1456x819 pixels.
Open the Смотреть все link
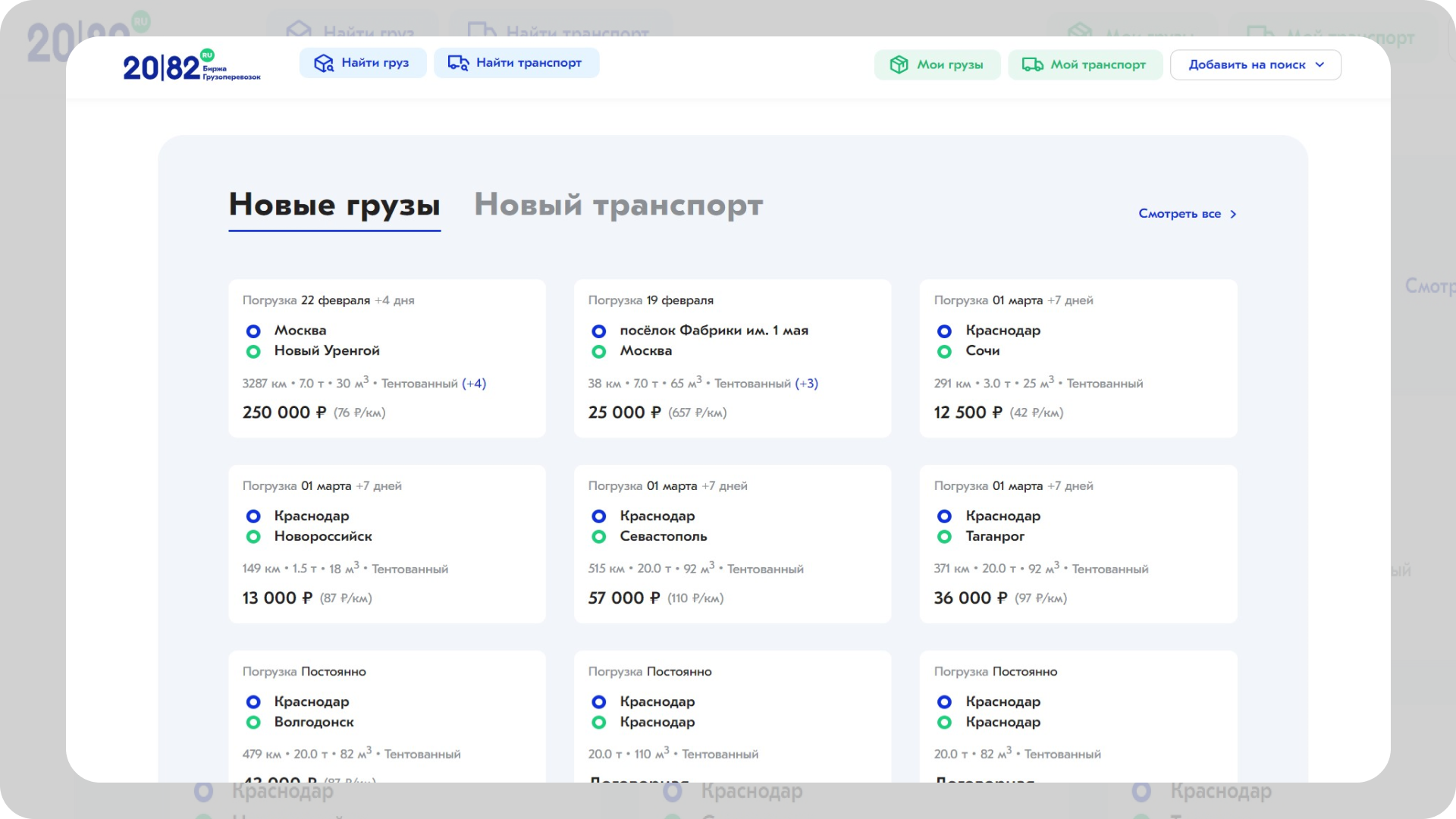pyautogui.click(x=1187, y=214)
